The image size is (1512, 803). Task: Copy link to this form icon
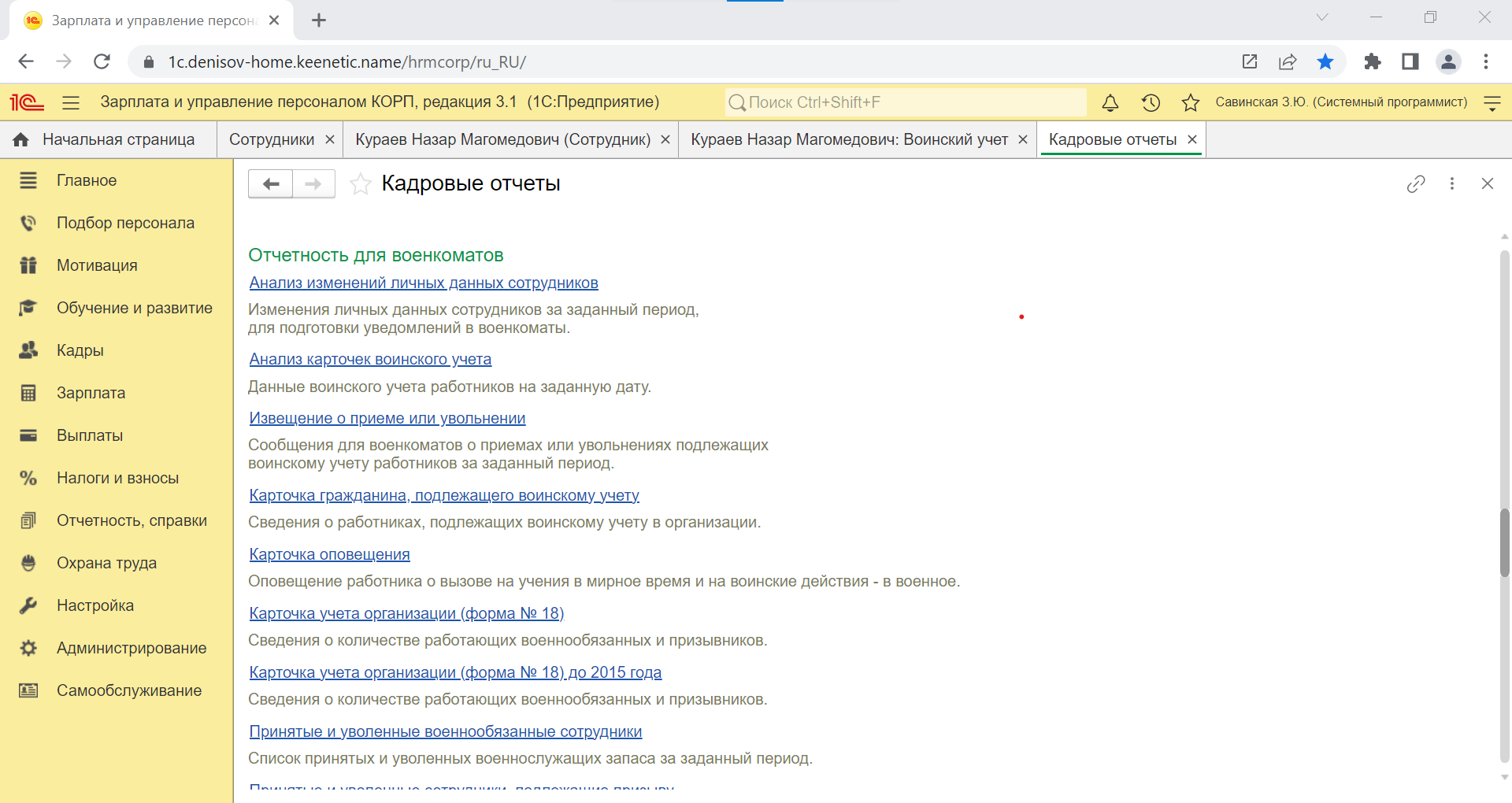pos(1415,183)
